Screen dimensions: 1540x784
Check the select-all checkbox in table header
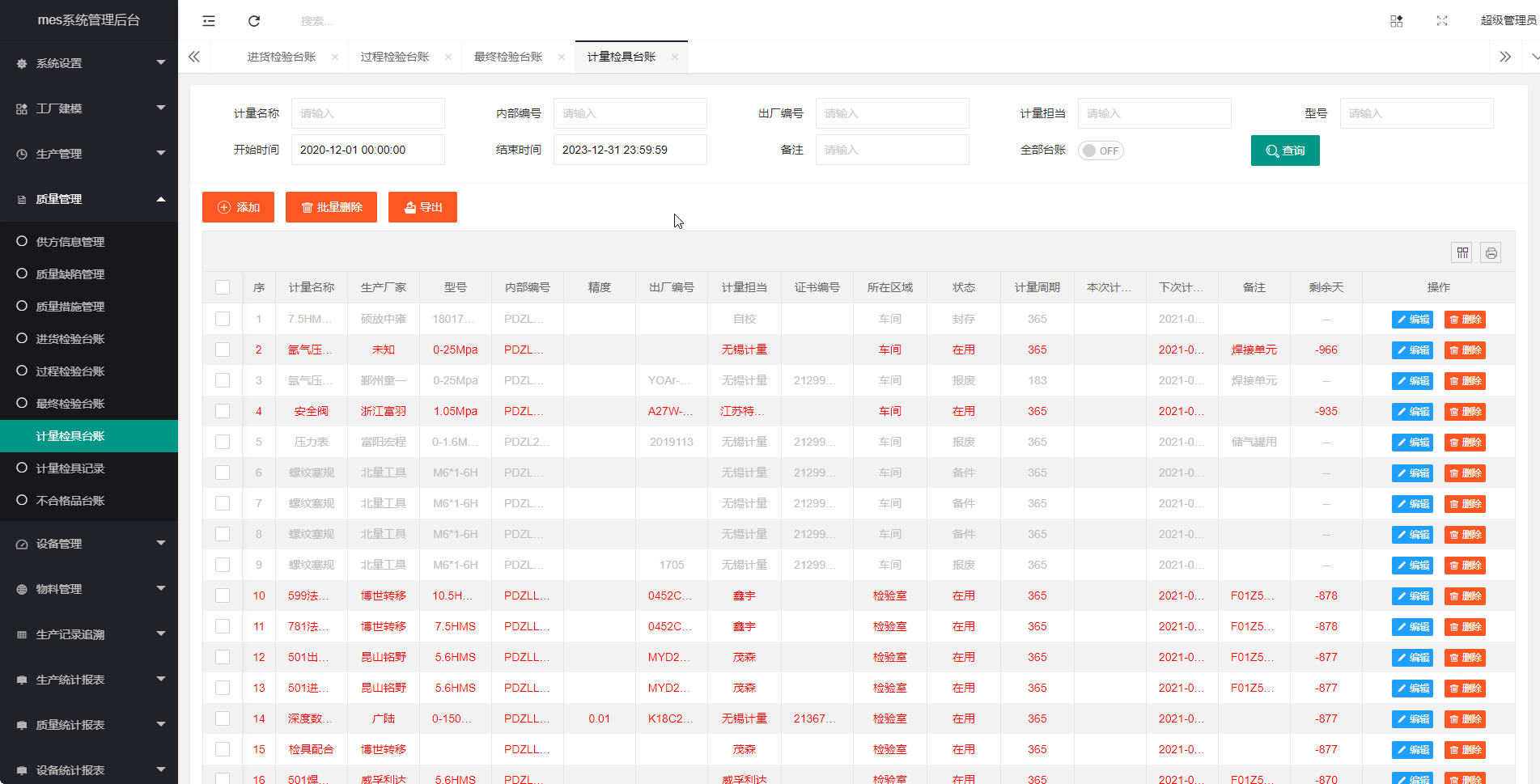click(223, 287)
